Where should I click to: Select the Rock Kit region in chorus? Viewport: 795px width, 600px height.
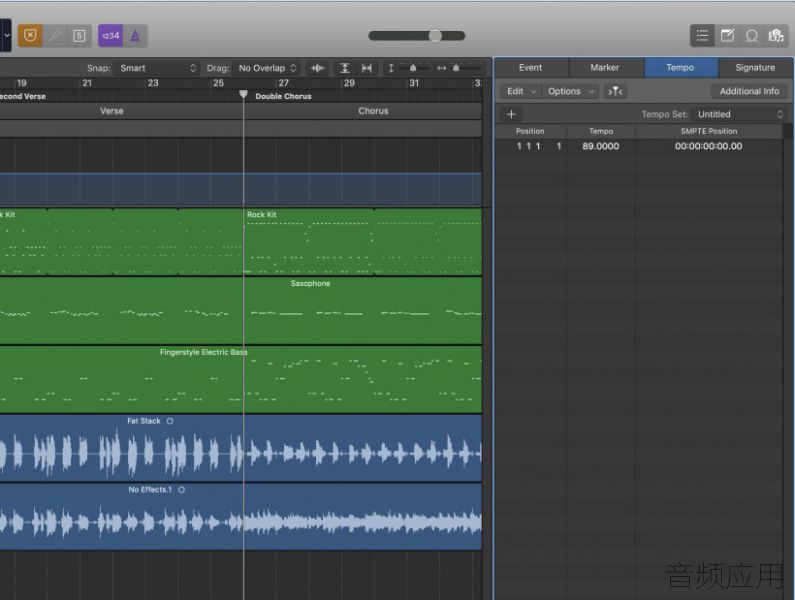pyautogui.click(x=363, y=242)
